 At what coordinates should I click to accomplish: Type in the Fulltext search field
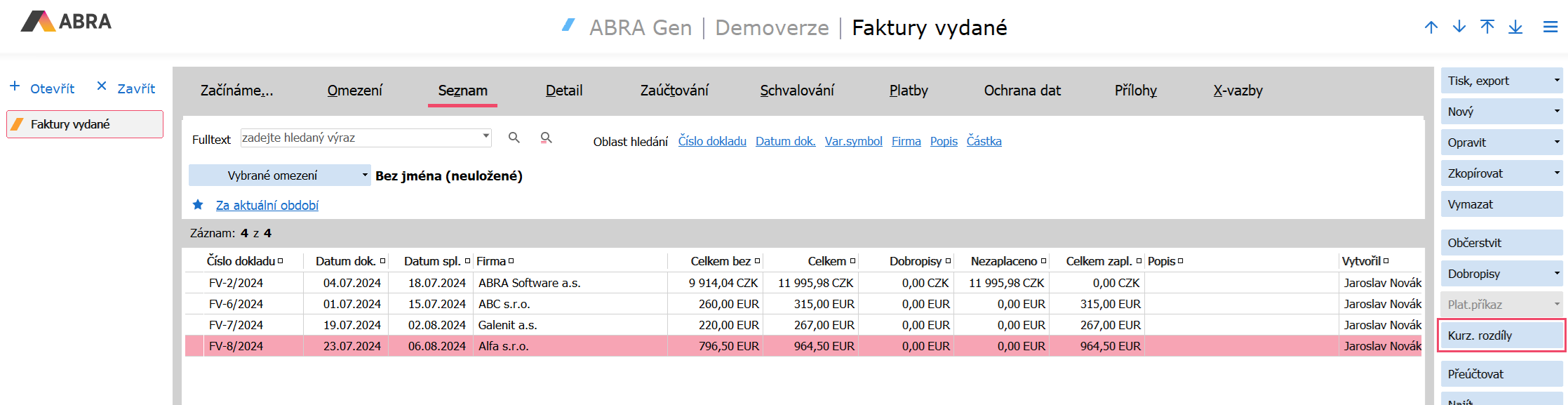pos(361,138)
